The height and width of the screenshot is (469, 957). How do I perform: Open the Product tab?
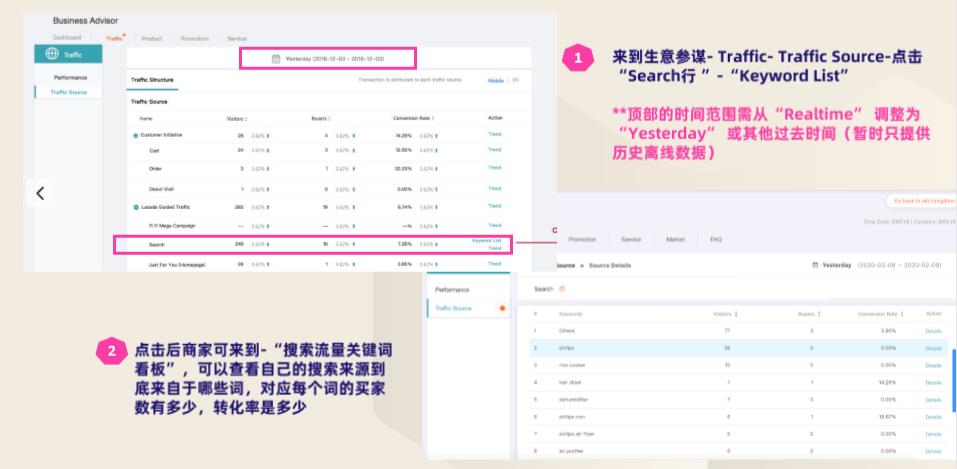coord(151,38)
